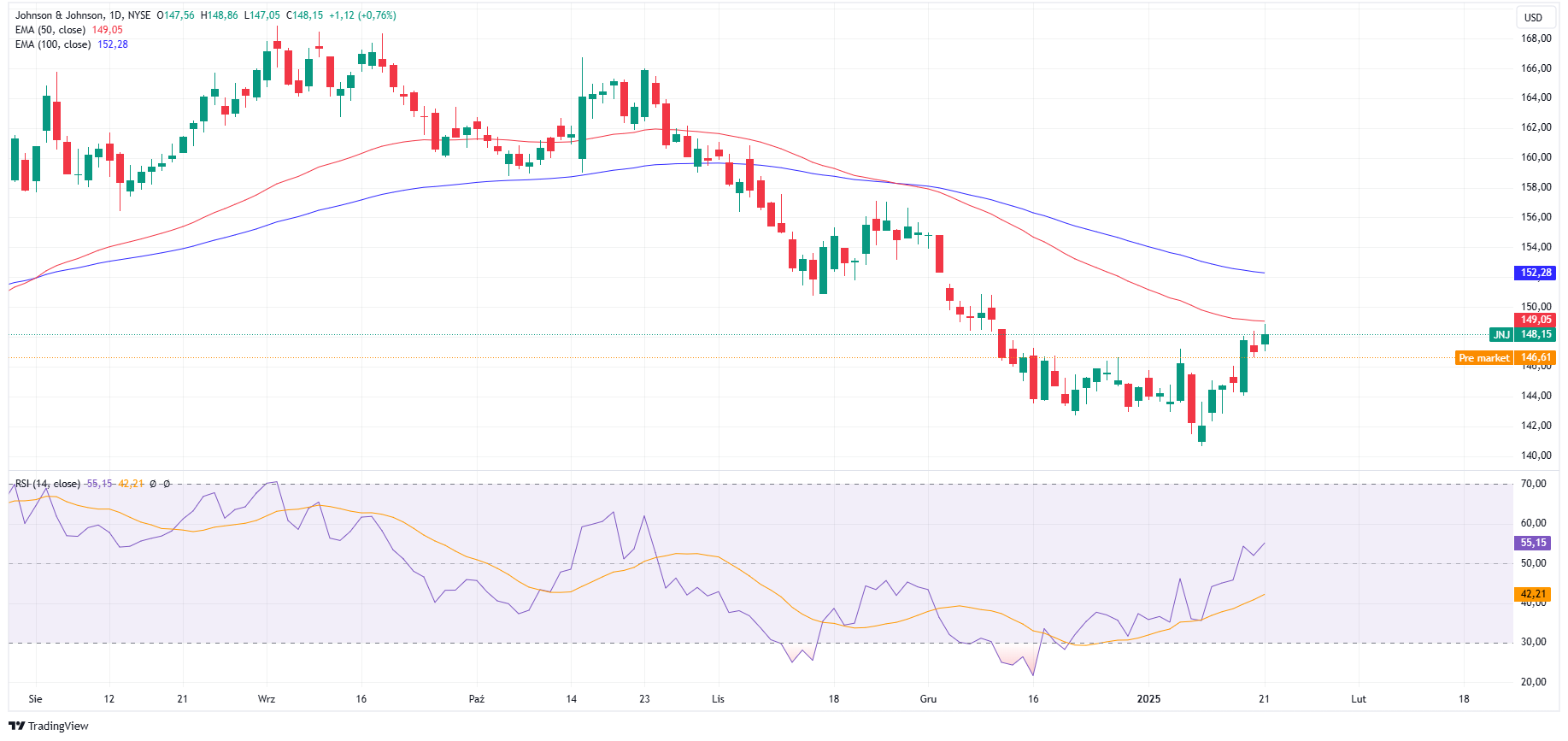Click the 60,00 RSI axis label
The width and height of the screenshot is (1568, 741).
(1533, 523)
